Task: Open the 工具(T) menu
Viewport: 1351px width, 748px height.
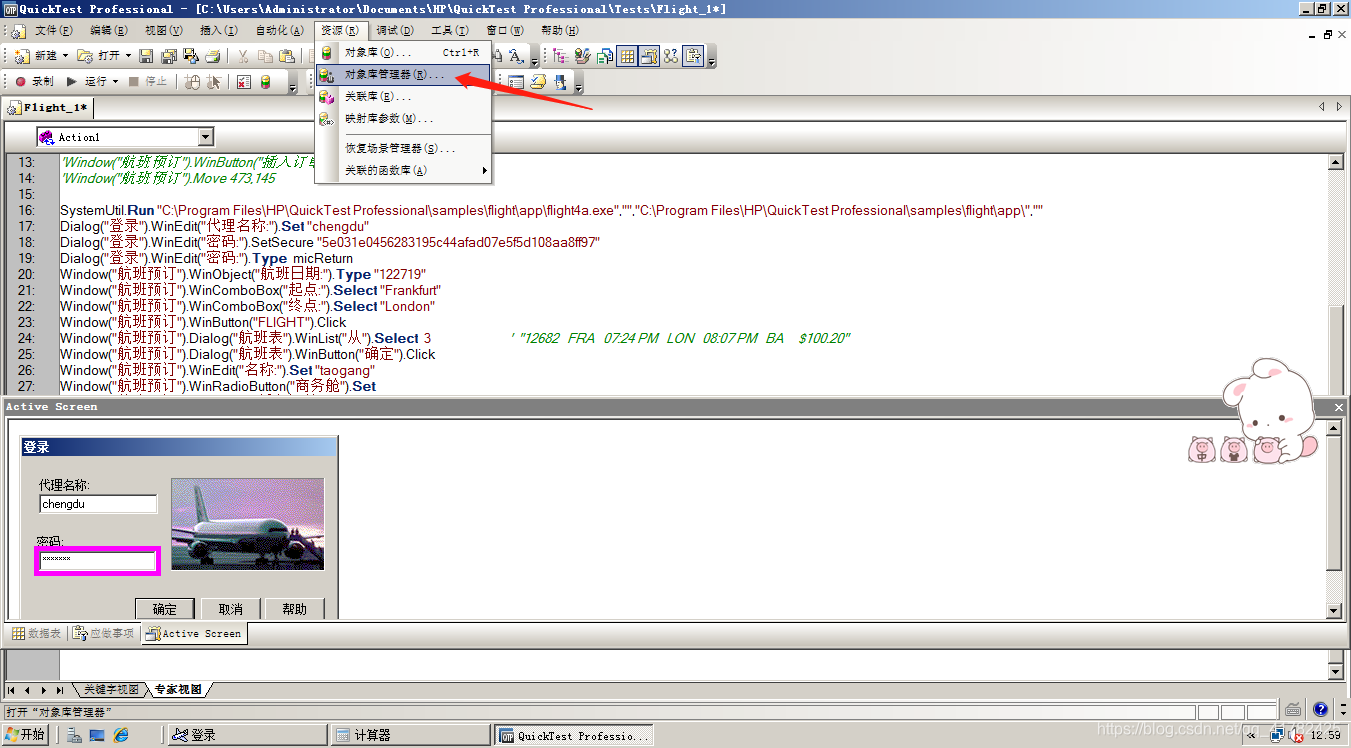Action: coord(449,31)
